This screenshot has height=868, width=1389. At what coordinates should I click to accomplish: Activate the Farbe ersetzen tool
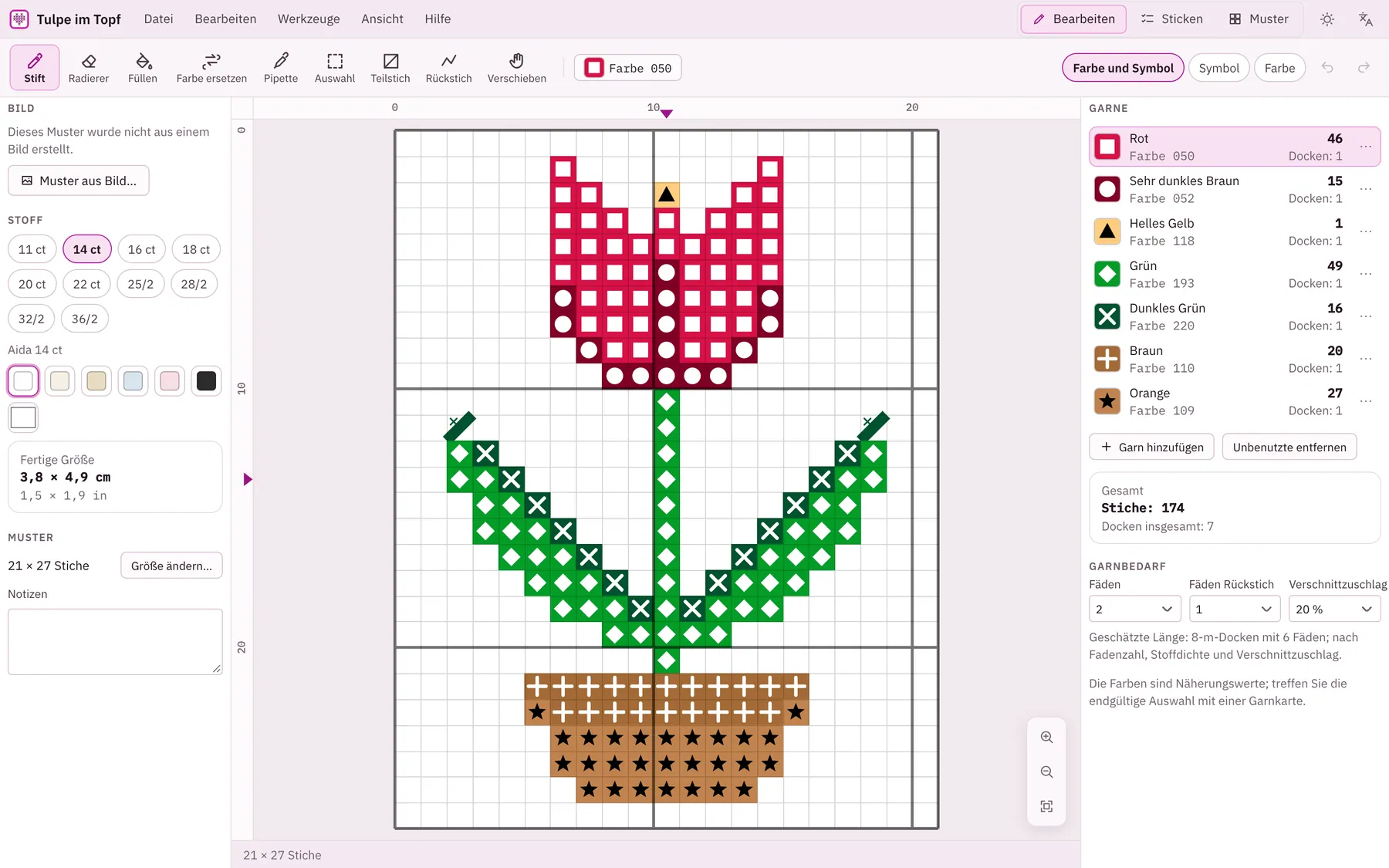click(211, 68)
